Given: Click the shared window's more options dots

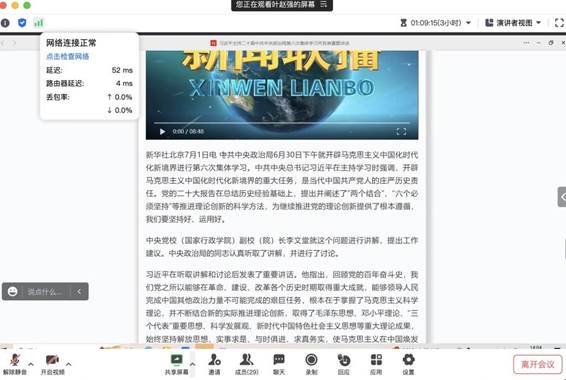Looking at the screenshot, I should [x=526, y=43].
